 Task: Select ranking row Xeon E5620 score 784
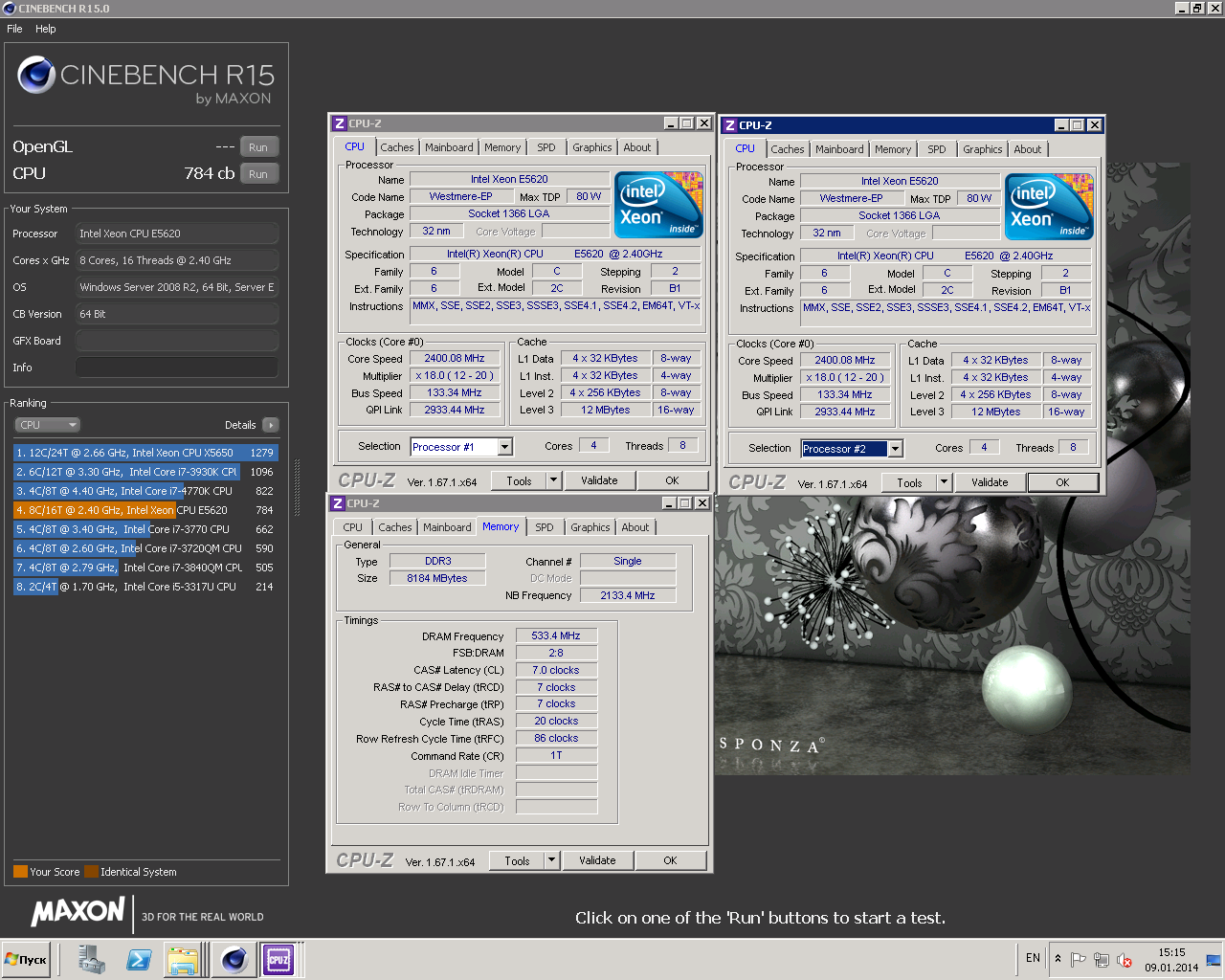(x=145, y=510)
